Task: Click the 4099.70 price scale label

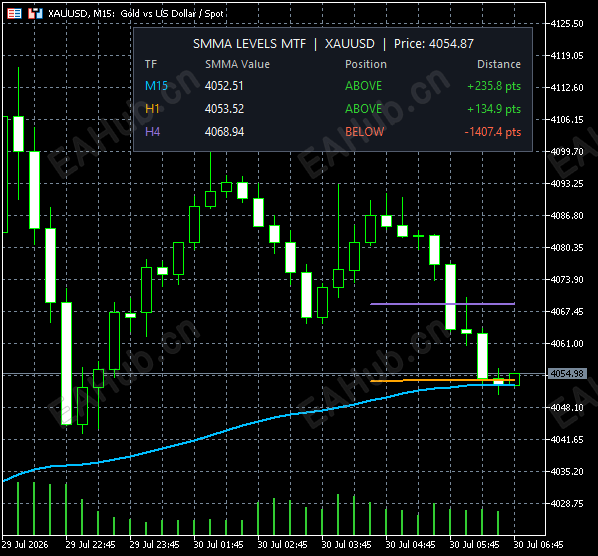Action: tap(567, 152)
